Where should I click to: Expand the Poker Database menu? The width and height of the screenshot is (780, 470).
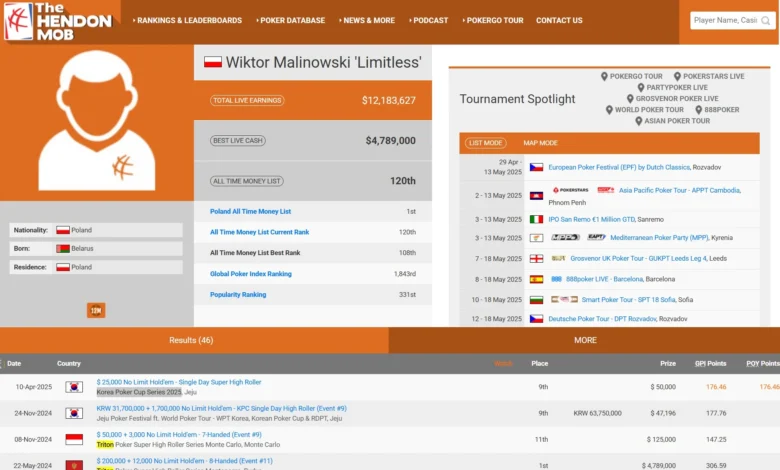(291, 20)
